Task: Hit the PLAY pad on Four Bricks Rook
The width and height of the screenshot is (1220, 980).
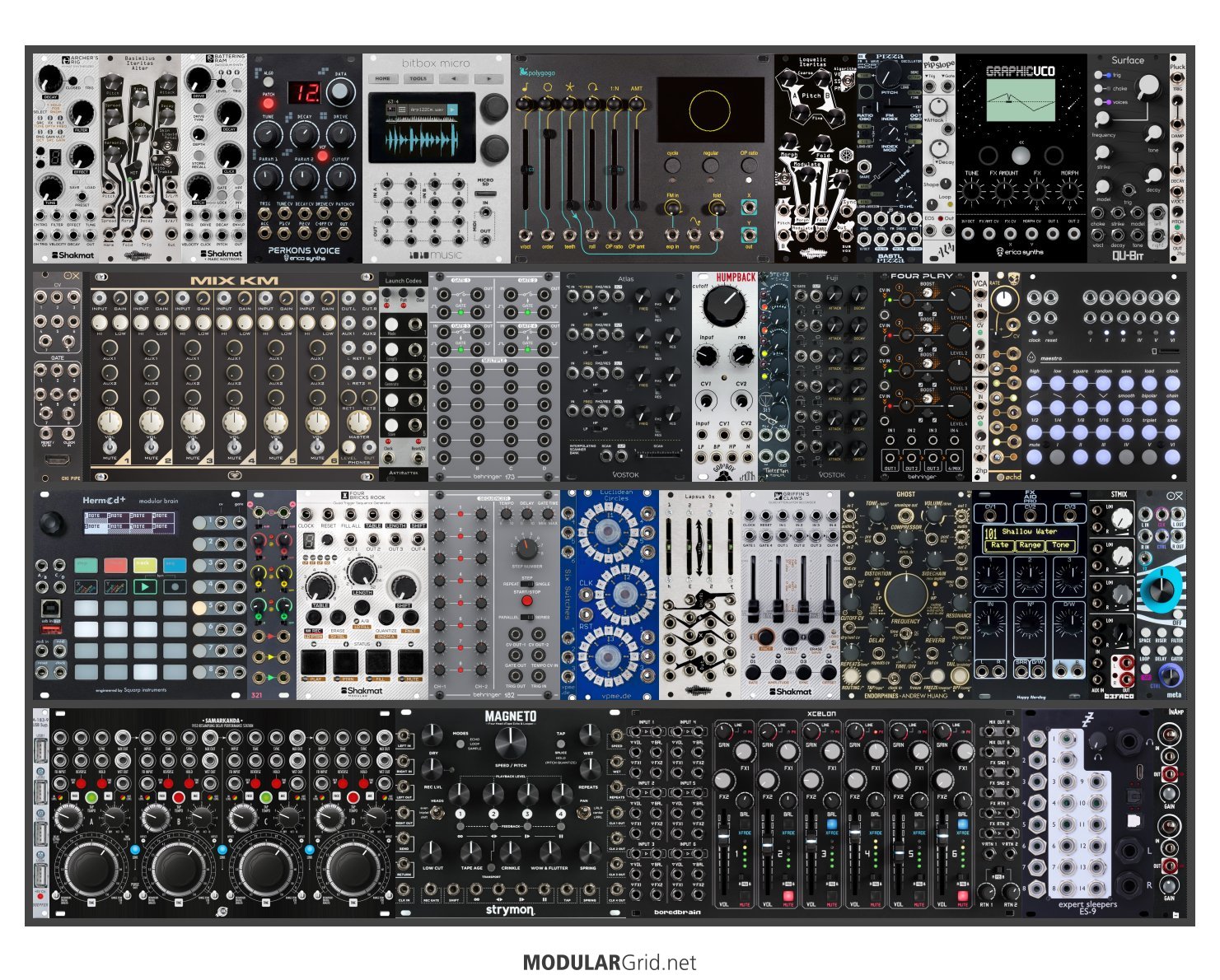Action: 314,660
